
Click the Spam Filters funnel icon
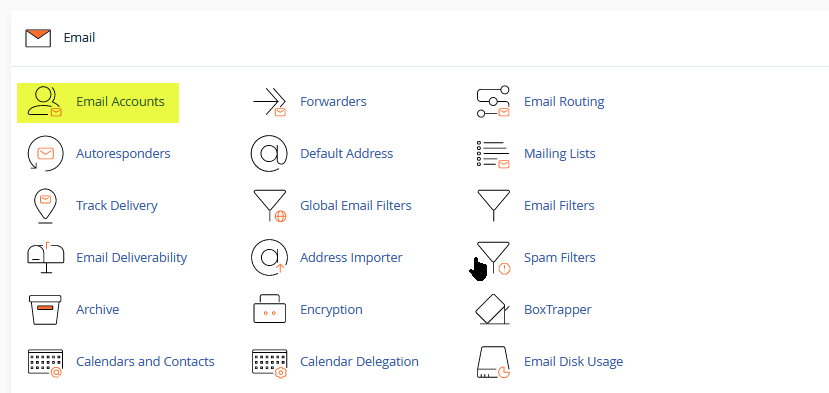493,258
